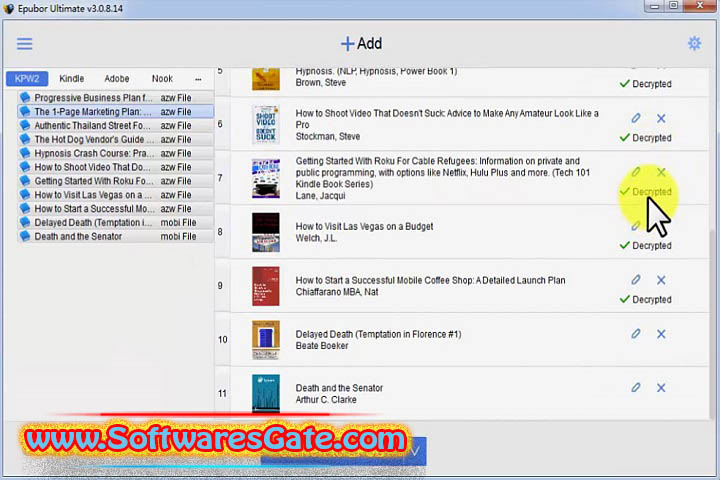720x480 pixels.
Task: Switch to the KPW2 tab
Action: click(27, 79)
